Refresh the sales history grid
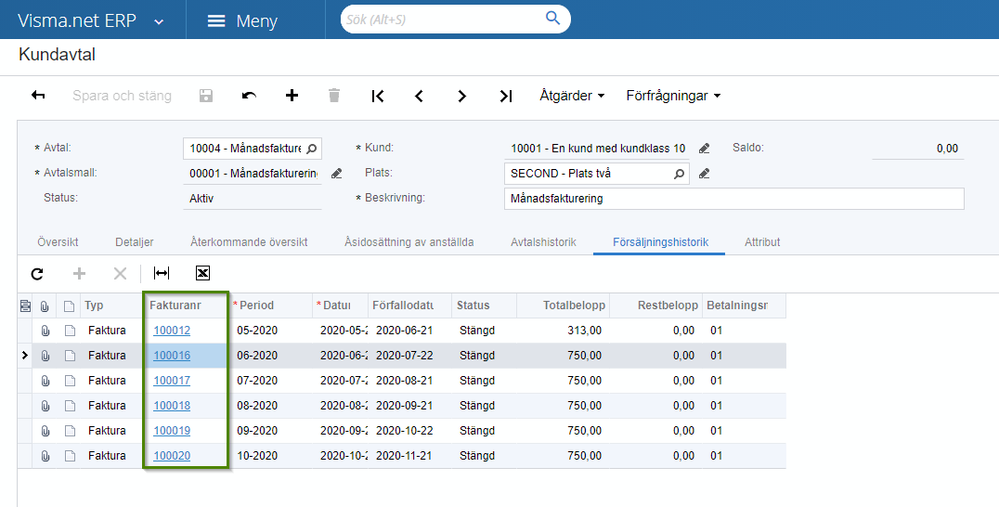Image resolution: width=999 pixels, height=507 pixels. pyautogui.click(x=37, y=274)
